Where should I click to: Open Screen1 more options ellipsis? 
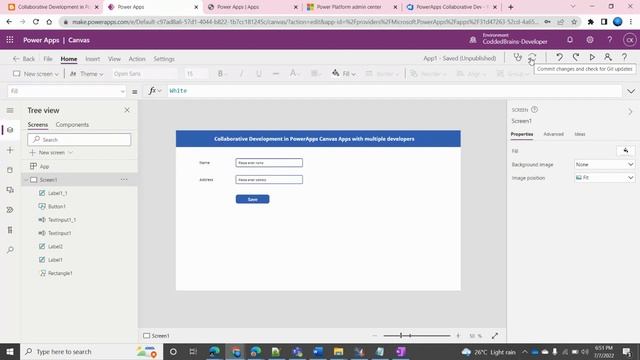[x=124, y=180]
